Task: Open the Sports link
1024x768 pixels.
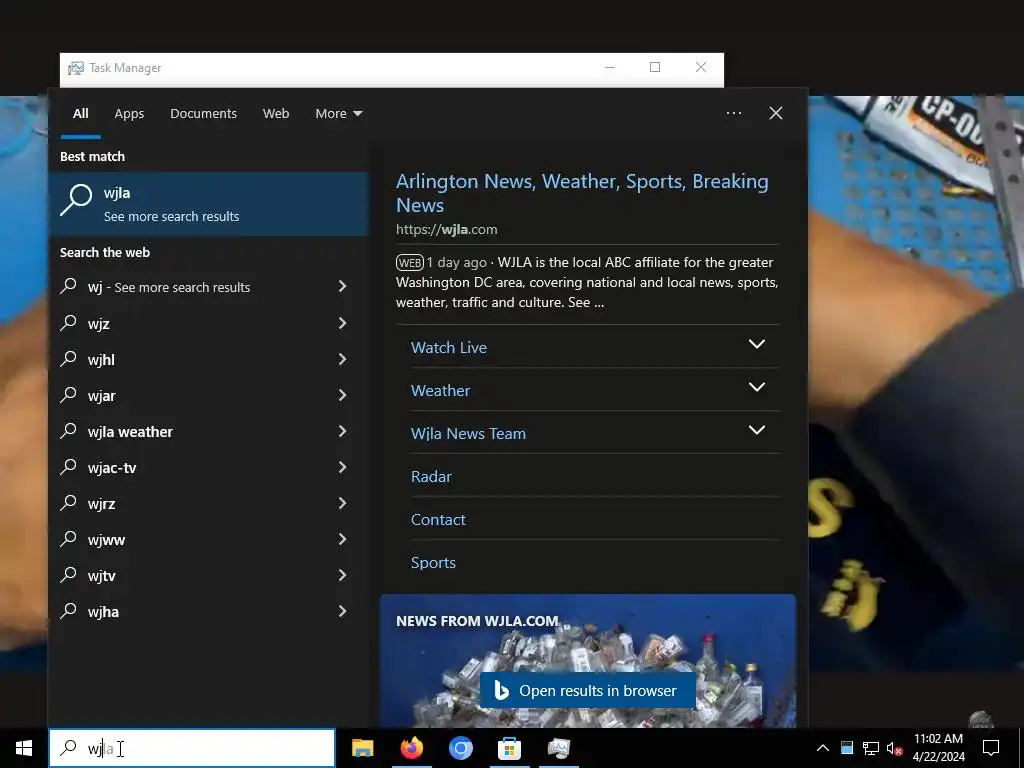Action: click(433, 563)
